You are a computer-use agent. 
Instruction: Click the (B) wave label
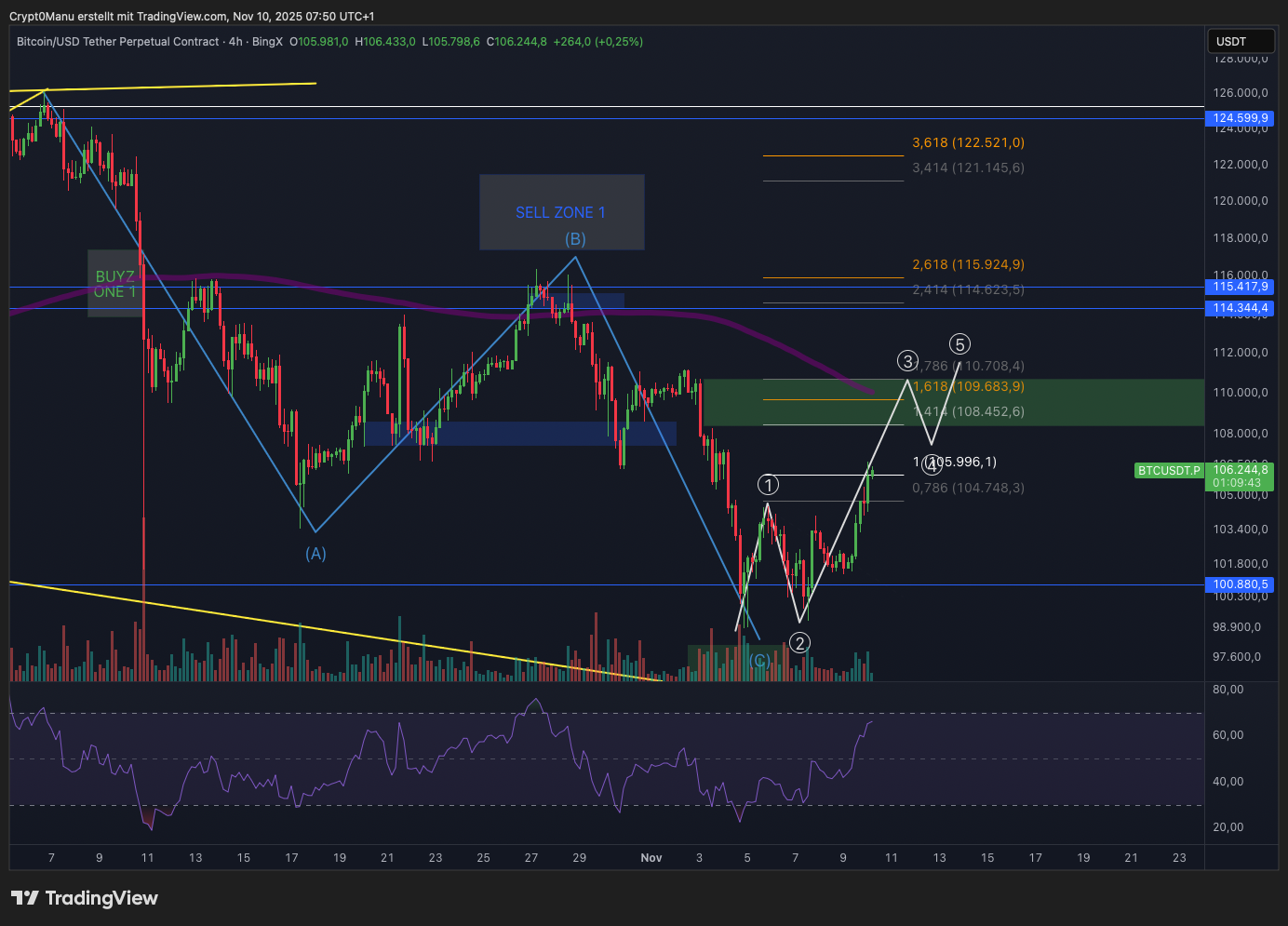coord(575,239)
